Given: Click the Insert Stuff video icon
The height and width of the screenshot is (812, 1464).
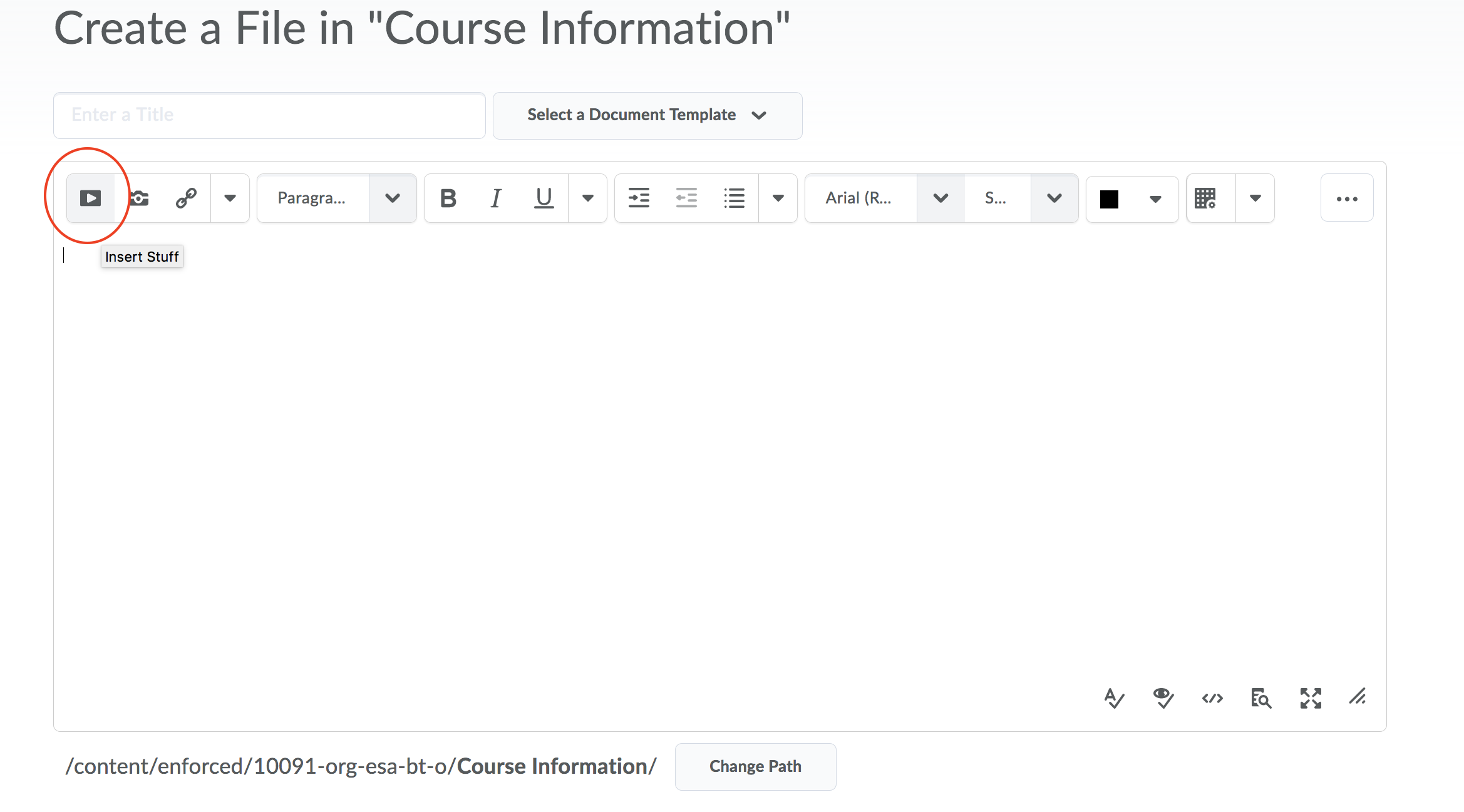Looking at the screenshot, I should tap(91, 198).
